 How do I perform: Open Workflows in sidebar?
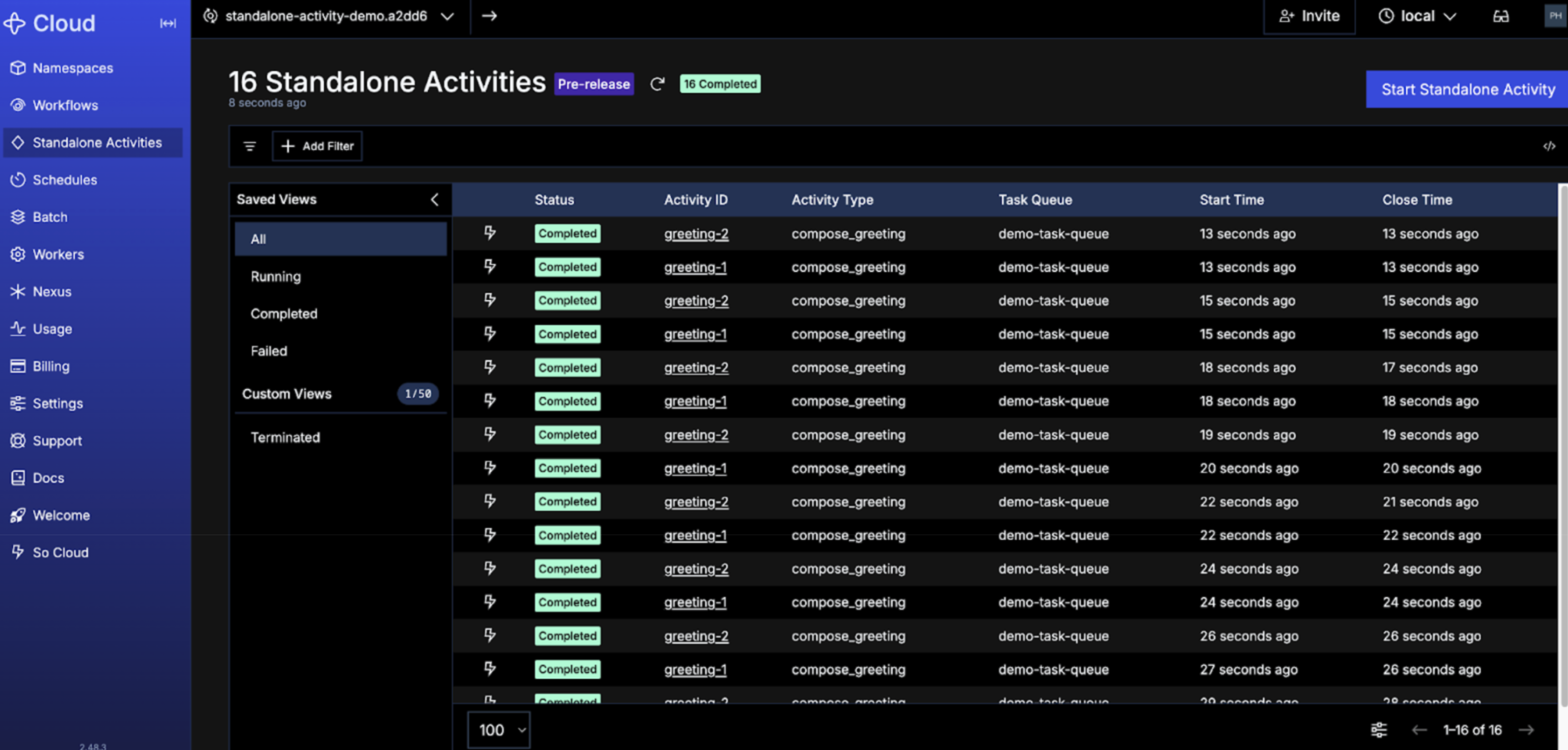coord(65,105)
